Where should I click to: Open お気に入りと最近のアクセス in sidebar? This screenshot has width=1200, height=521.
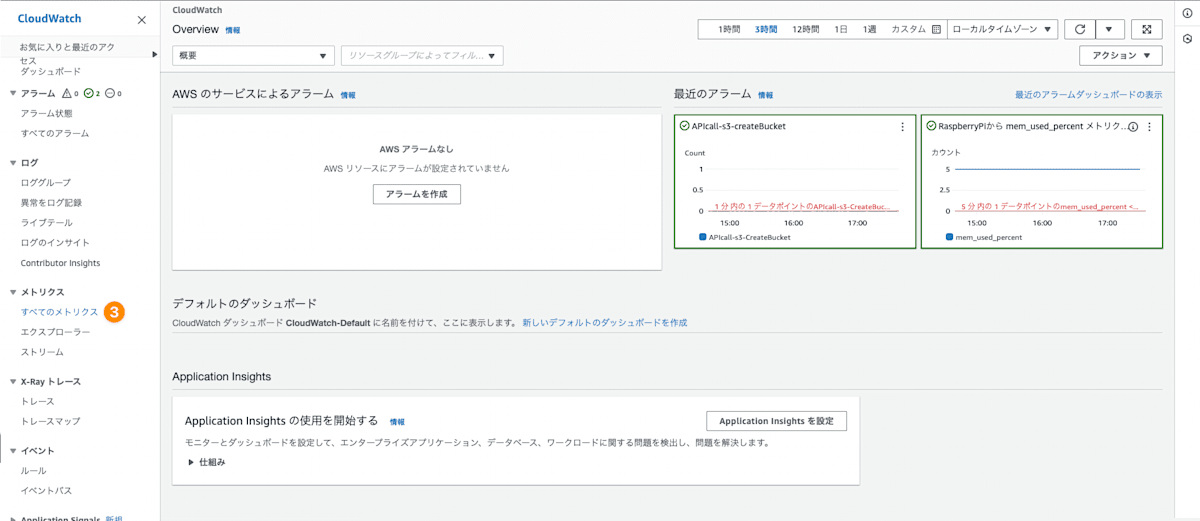point(67,53)
